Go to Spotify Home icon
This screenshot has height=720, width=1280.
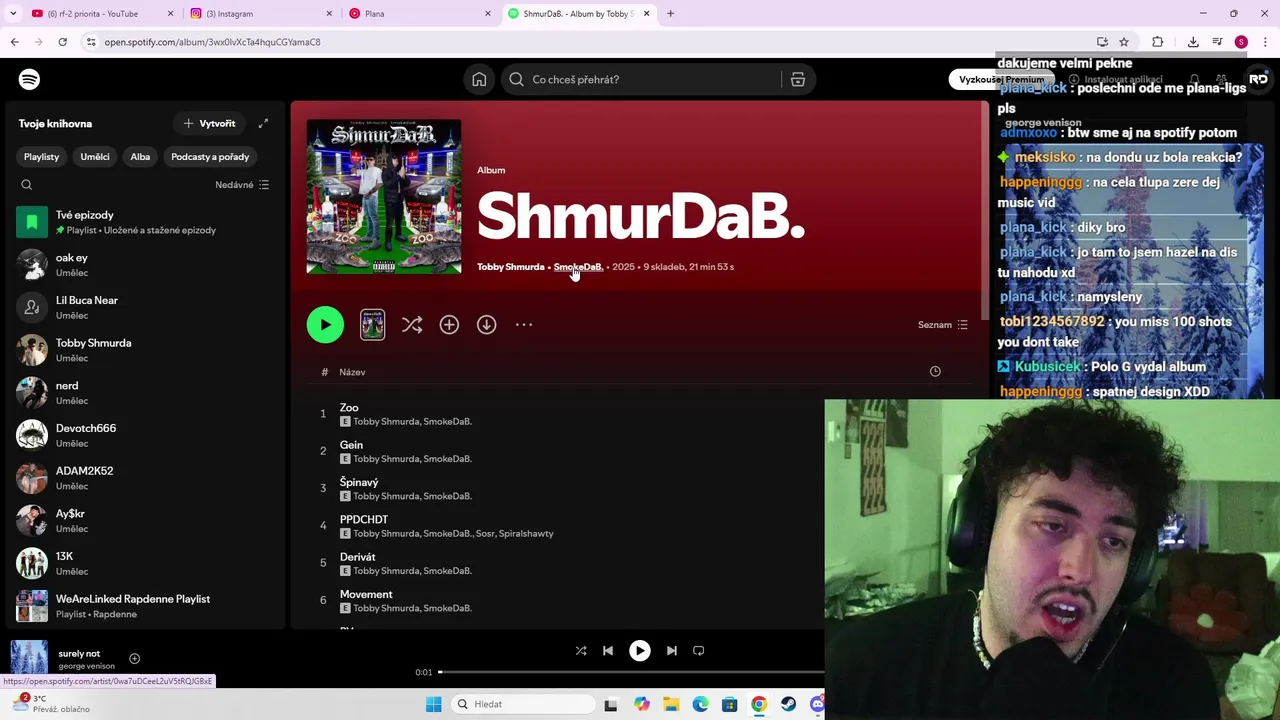point(479,79)
